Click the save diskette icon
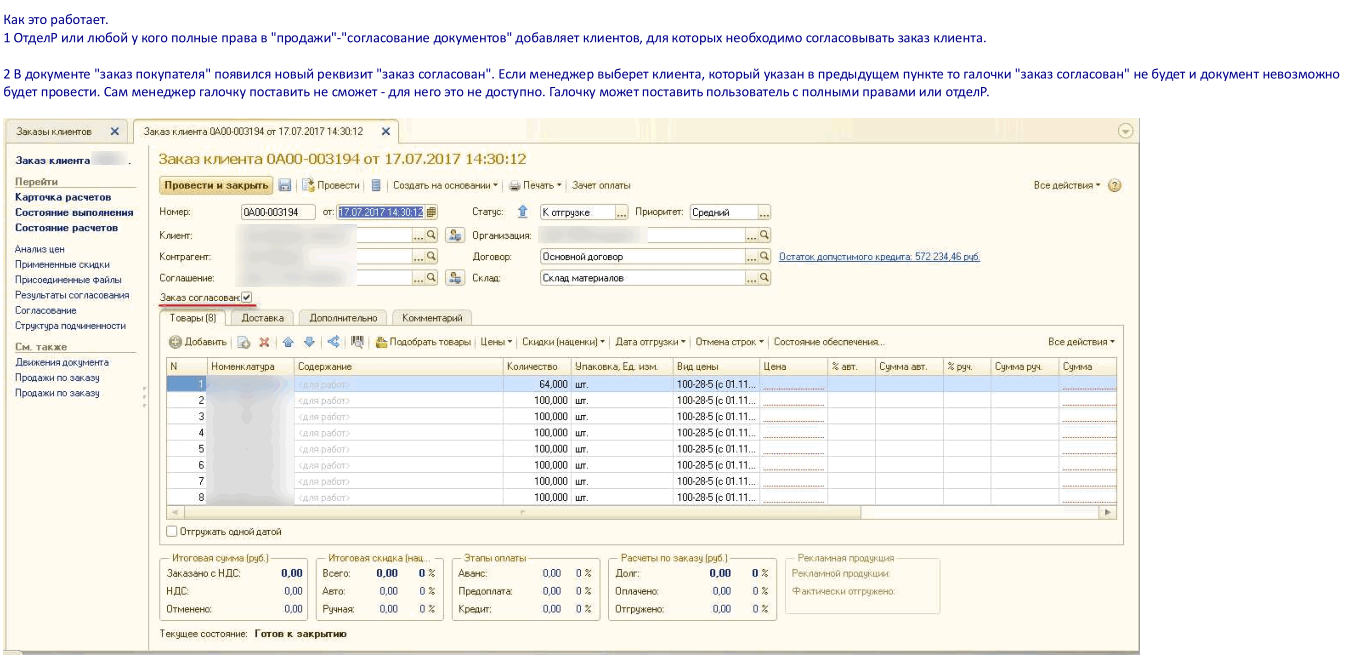 point(285,186)
